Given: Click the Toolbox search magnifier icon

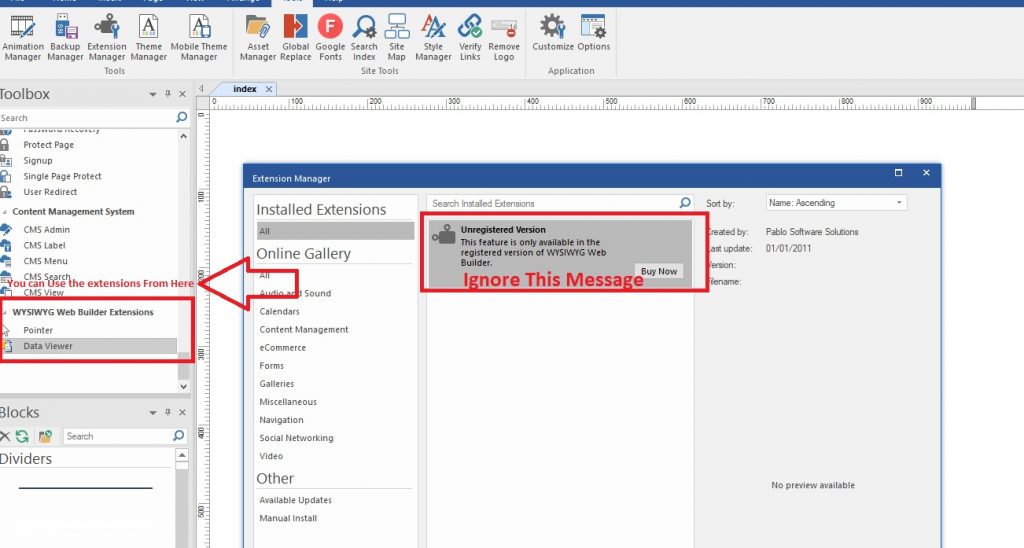Looking at the screenshot, I should 182,117.
